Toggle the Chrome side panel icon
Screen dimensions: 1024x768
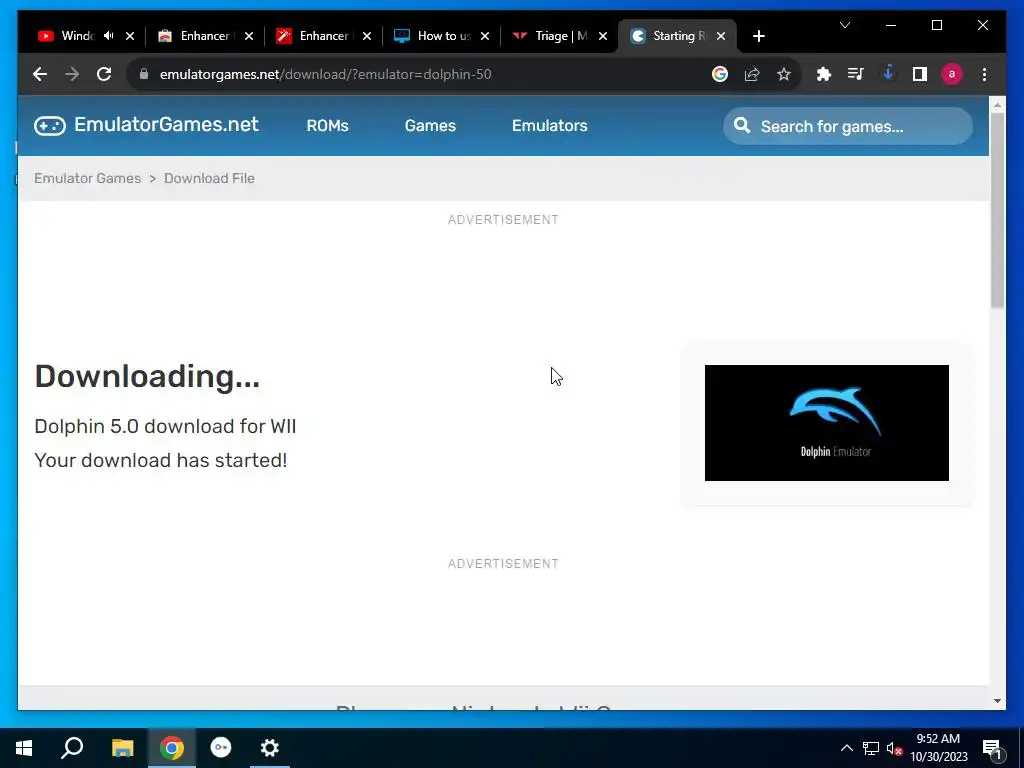(x=920, y=74)
